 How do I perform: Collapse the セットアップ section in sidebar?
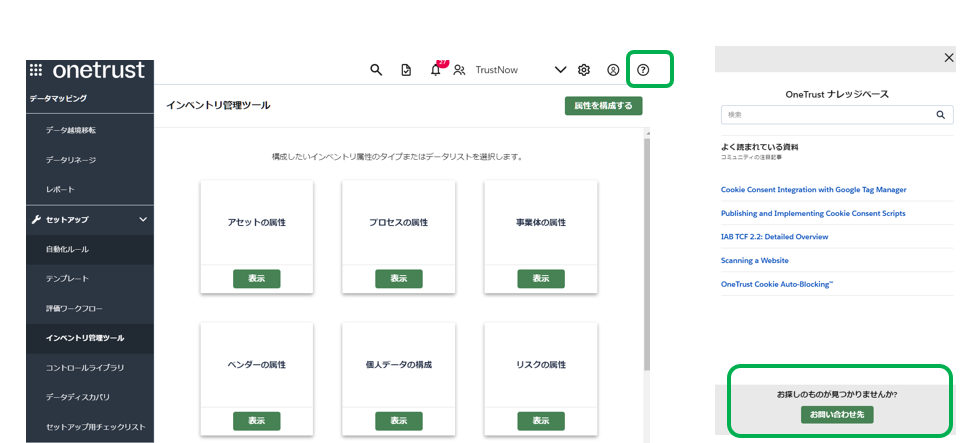tap(143, 219)
